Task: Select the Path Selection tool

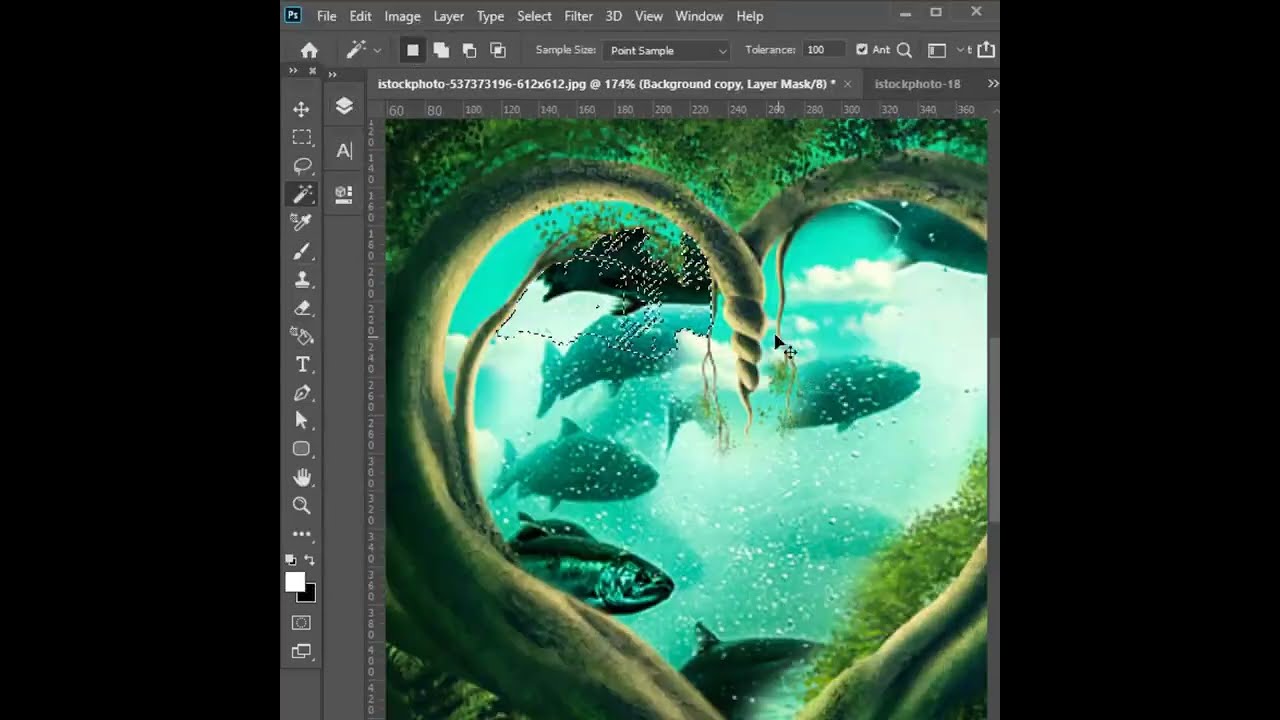Action: (301, 421)
